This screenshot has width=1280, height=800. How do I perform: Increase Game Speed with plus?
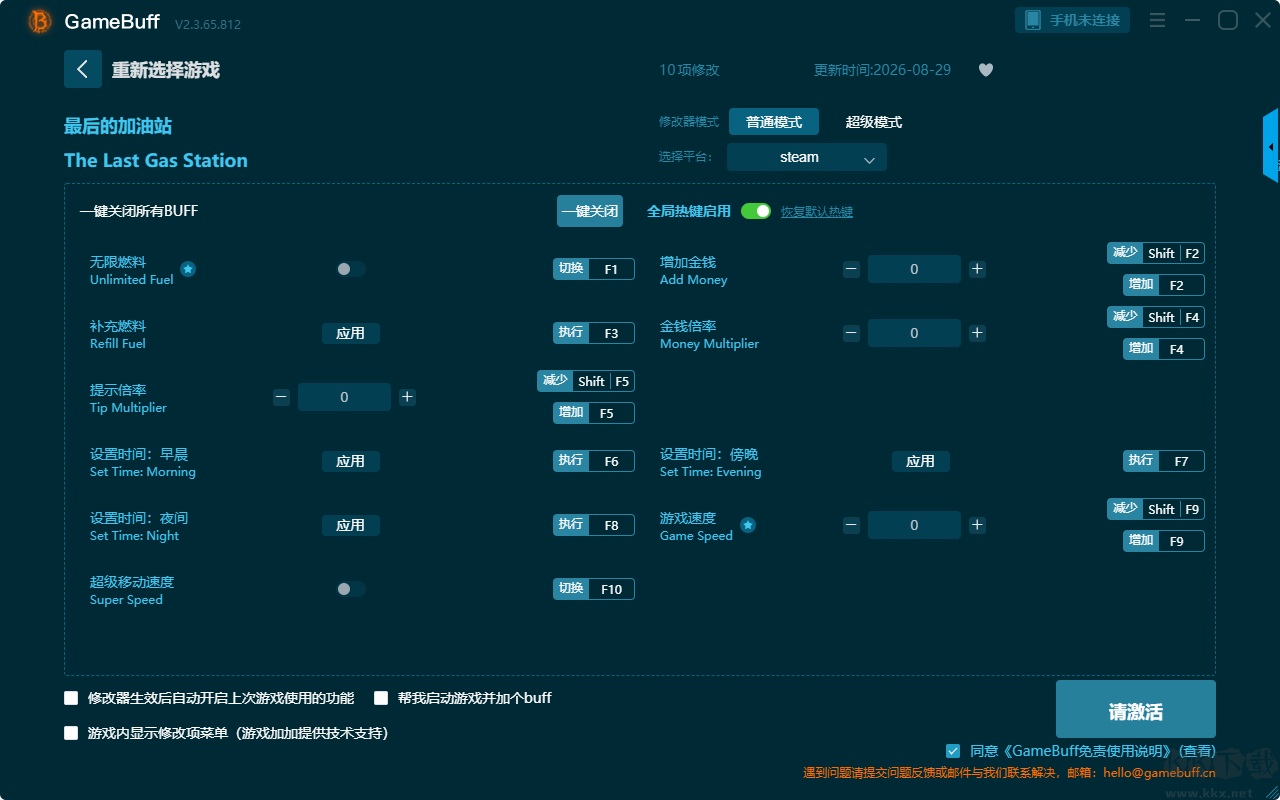[x=977, y=525]
